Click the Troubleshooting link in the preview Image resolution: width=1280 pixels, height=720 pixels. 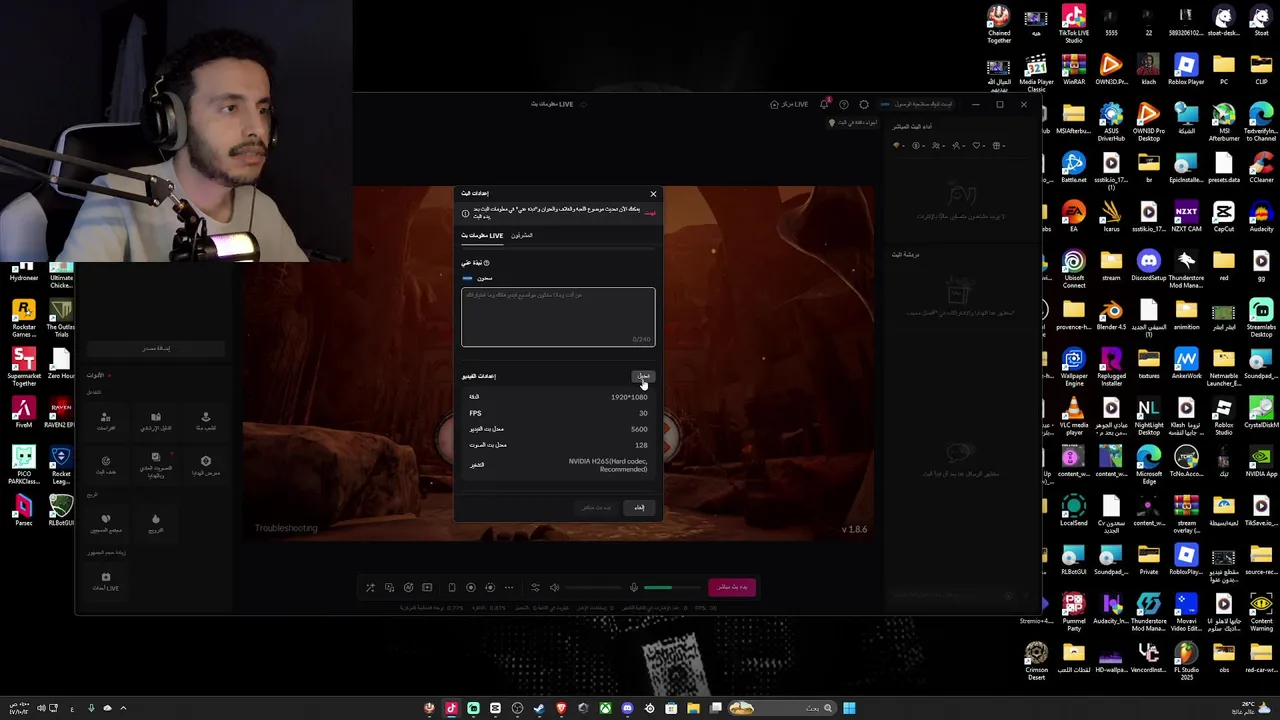pos(286,528)
